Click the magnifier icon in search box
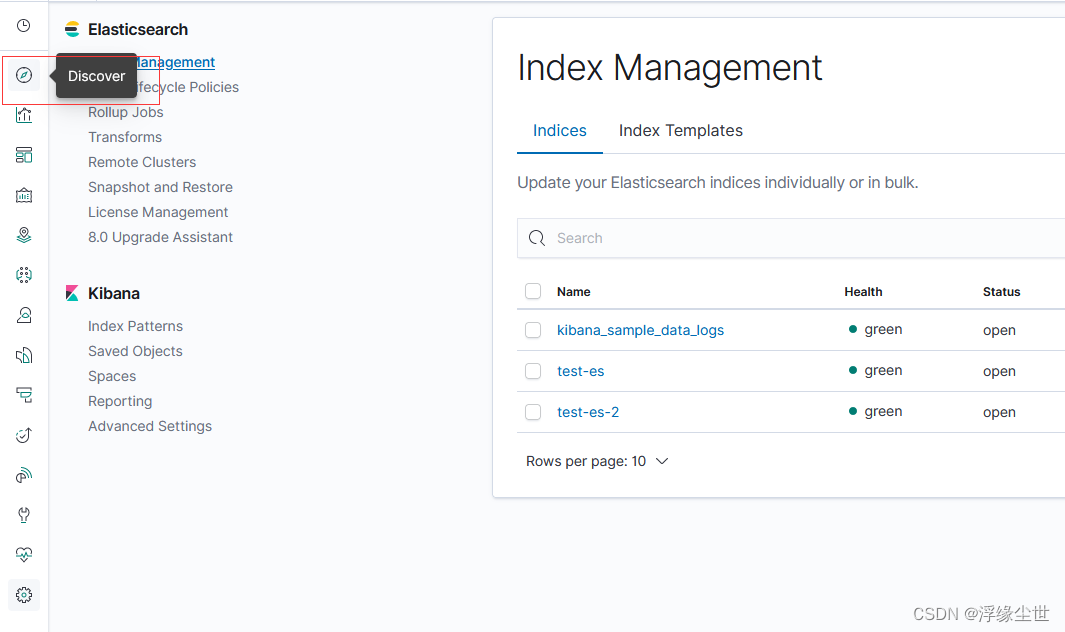Screen dimensions: 1065x632 [537, 238]
